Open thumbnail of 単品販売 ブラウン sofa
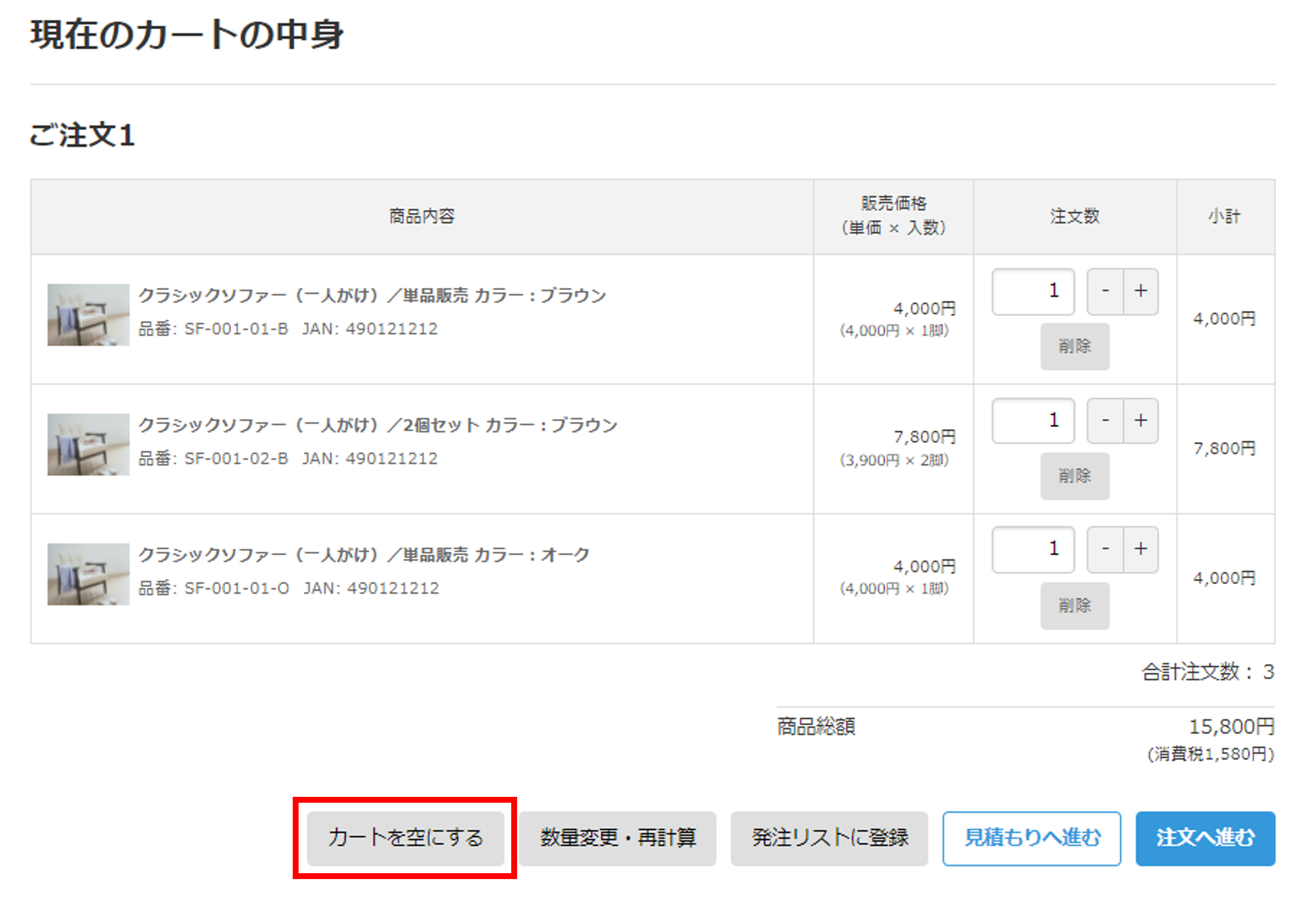Image resolution: width=1316 pixels, height=908 pixels. [x=88, y=315]
